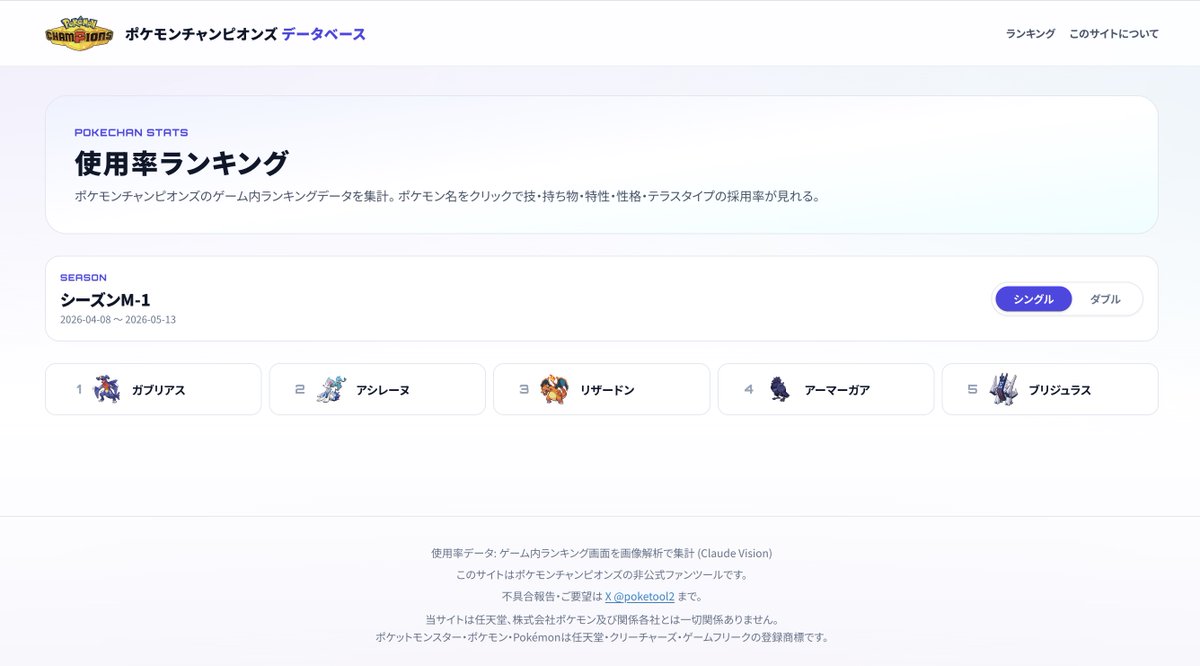Select the rank 1 ガブリアス card
The image size is (1200, 666).
[x=152, y=389]
